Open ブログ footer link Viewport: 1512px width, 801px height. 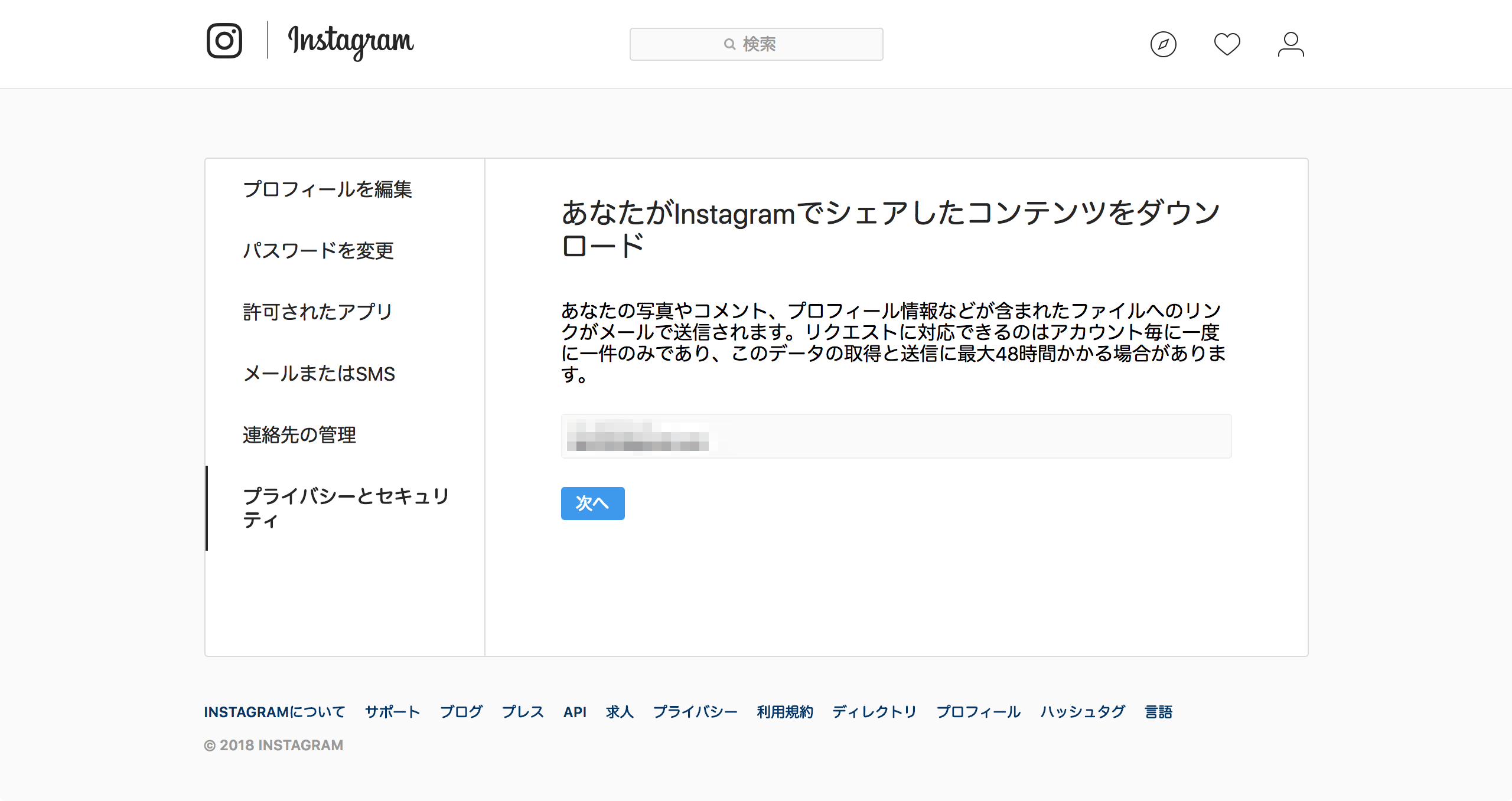point(461,712)
